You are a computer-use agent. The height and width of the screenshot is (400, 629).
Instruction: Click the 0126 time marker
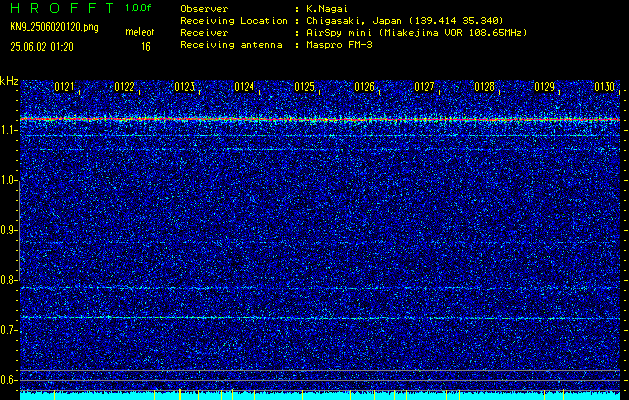click(x=365, y=87)
